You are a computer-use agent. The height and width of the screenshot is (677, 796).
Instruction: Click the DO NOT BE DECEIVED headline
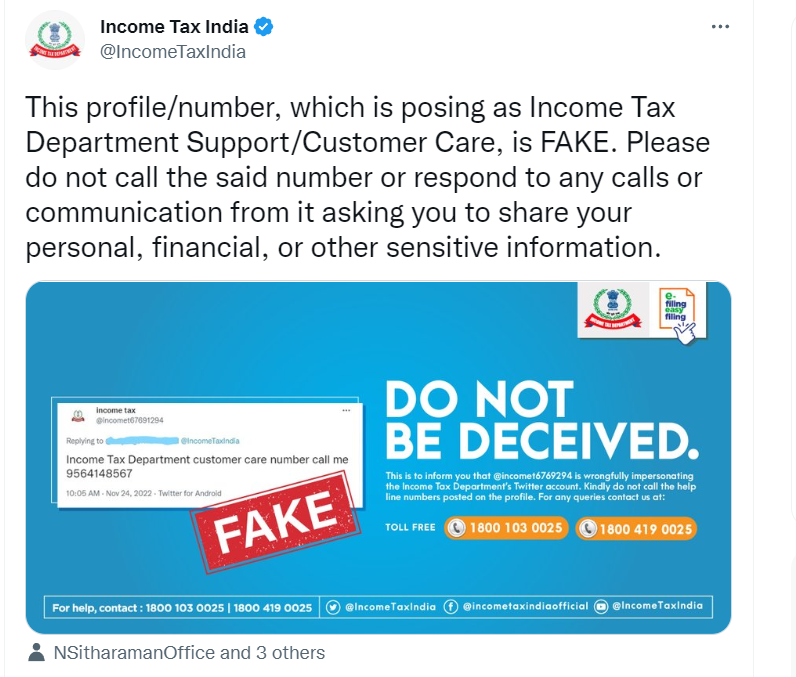[x=542, y=420]
